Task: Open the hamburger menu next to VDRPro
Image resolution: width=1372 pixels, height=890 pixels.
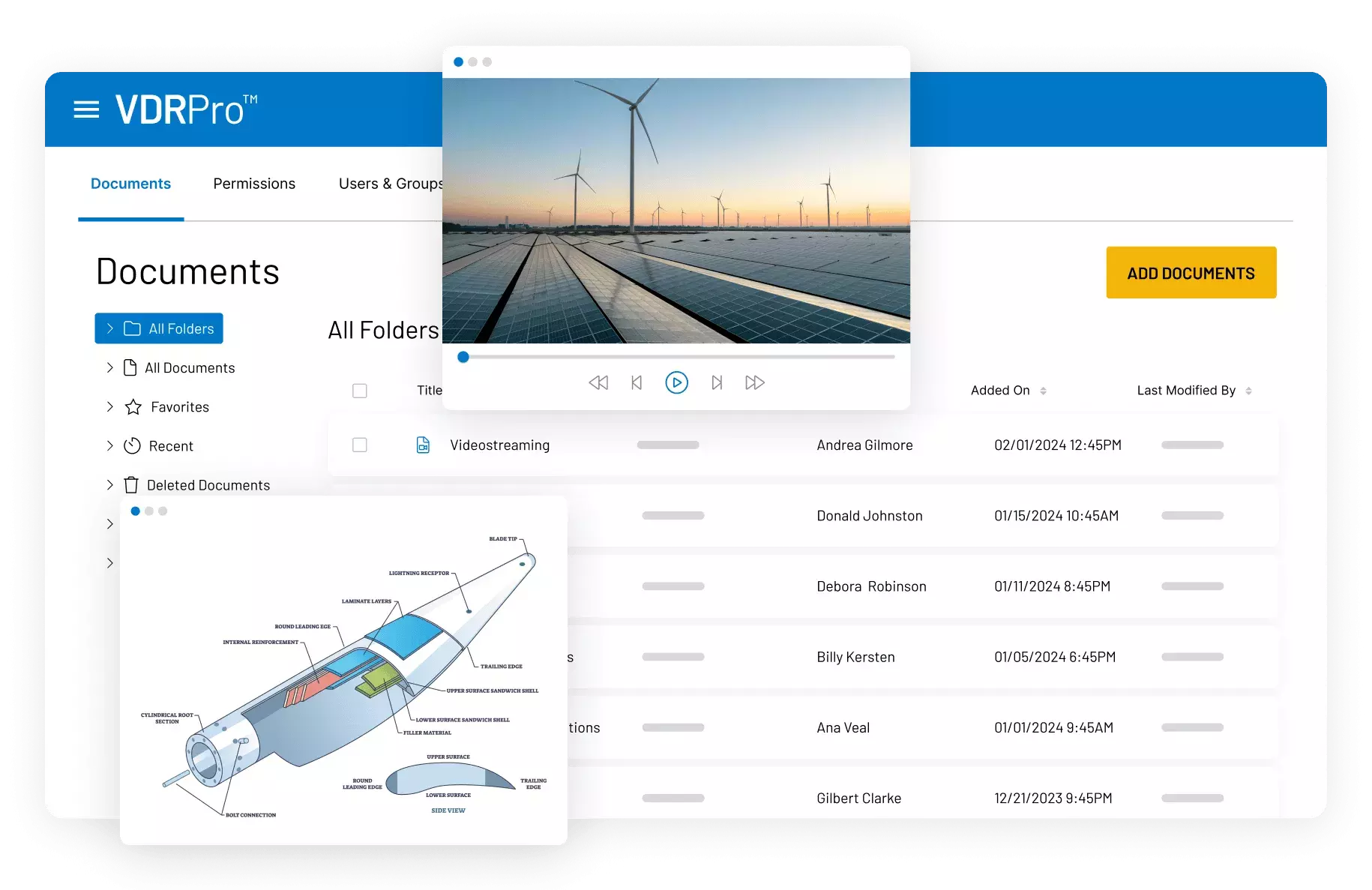Action: [86, 110]
